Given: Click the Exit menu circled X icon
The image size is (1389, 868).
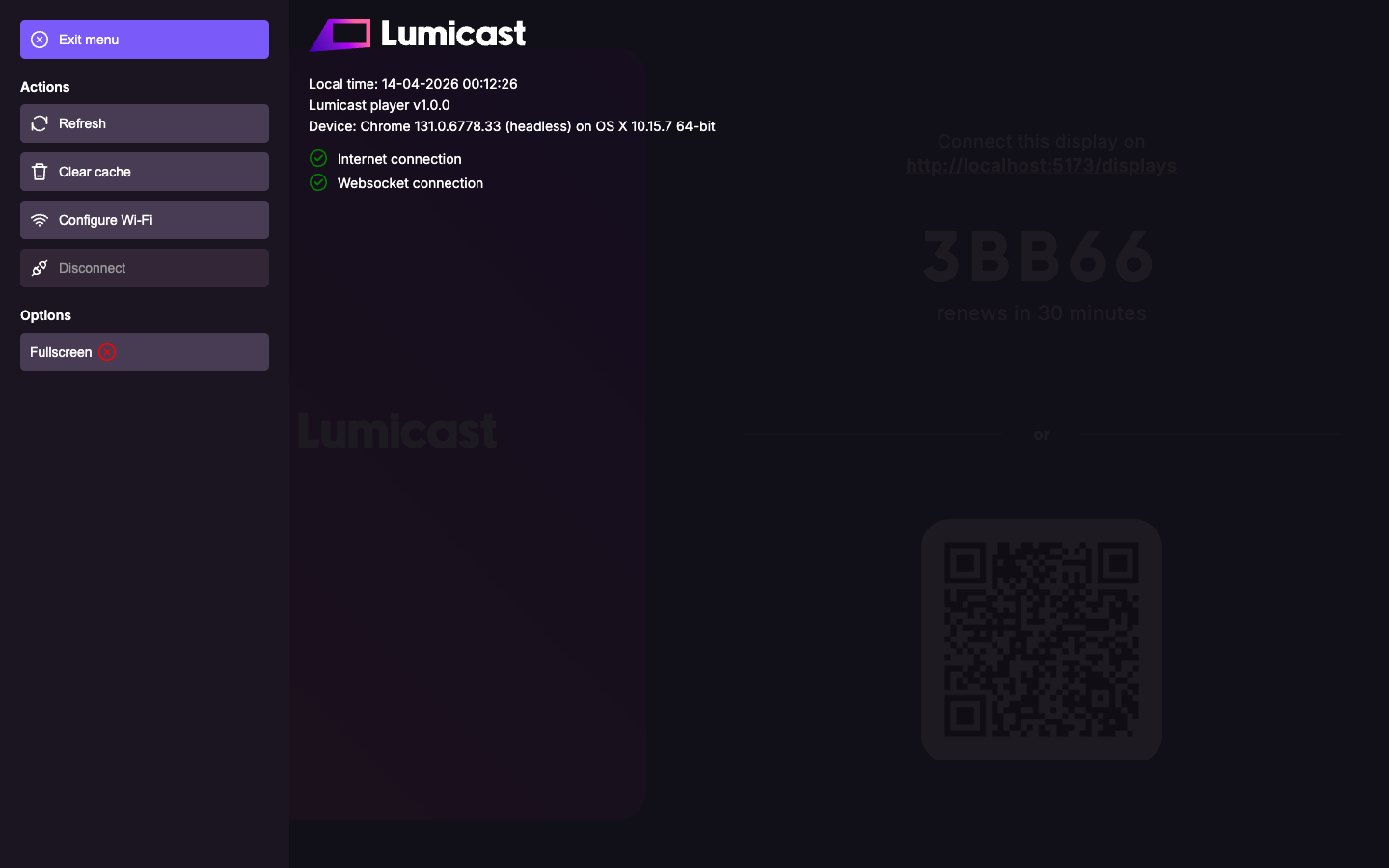Looking at the screenshot, I should point(40,40).
